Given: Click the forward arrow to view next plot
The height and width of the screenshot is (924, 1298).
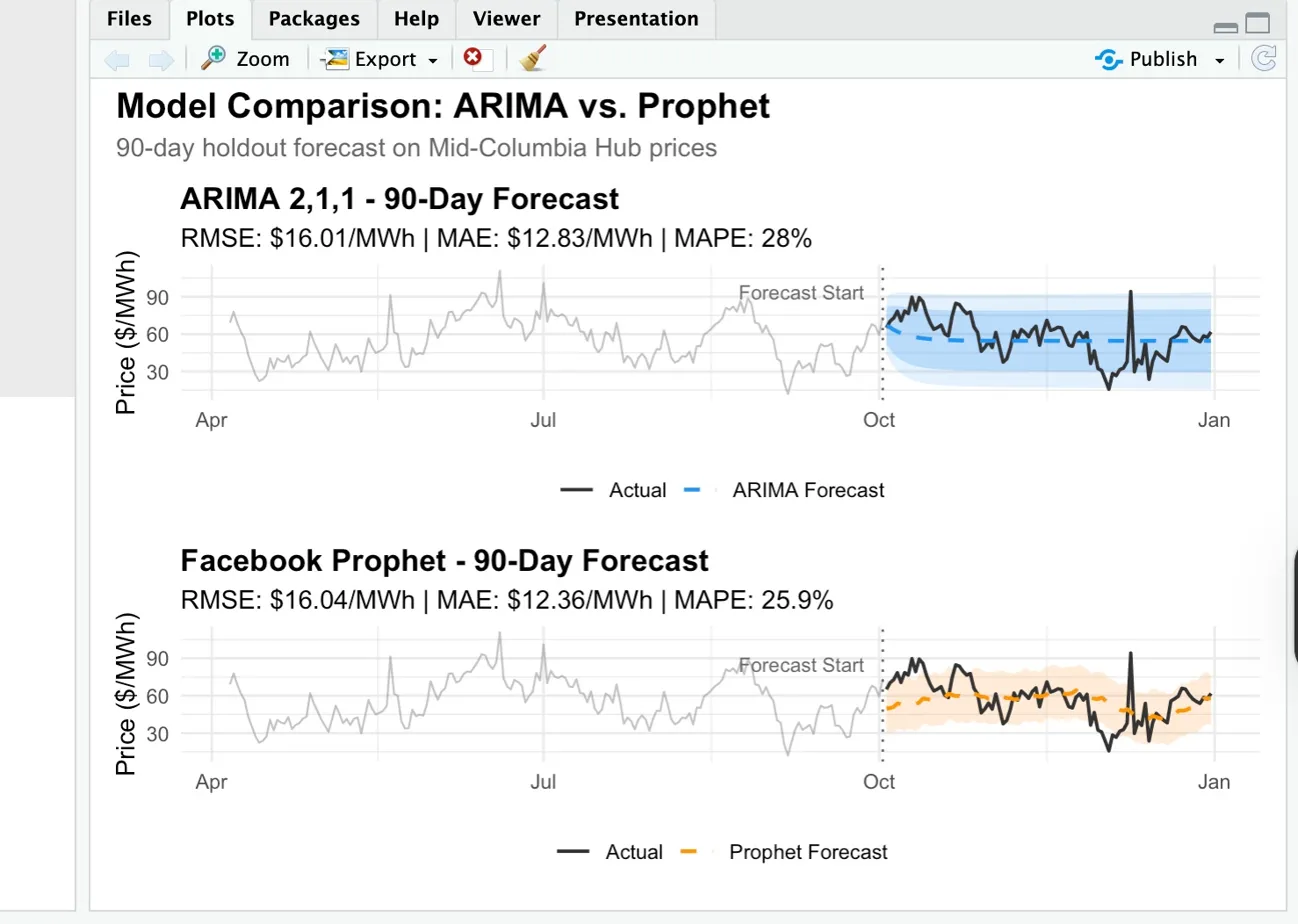Looking at the screenshot, I should [x=161, y=59].
